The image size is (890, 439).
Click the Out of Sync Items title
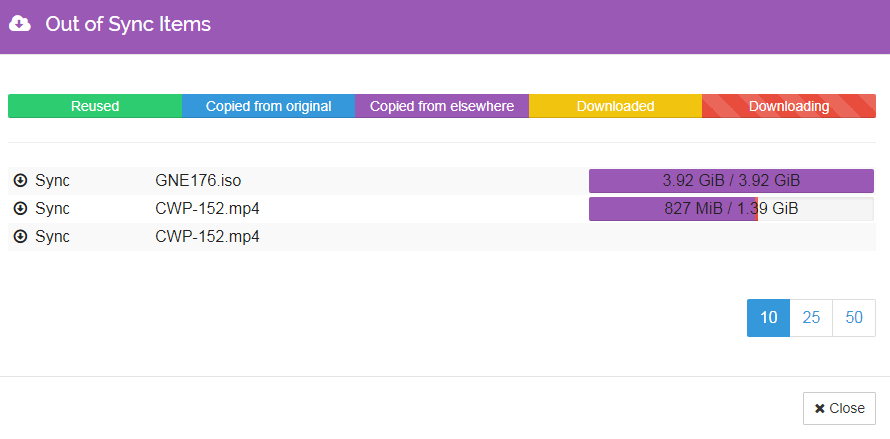[128, 24]
